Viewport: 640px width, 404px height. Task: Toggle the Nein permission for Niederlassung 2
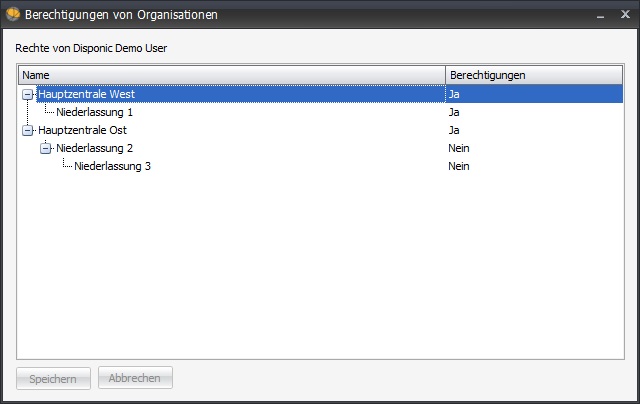[459, 148]
